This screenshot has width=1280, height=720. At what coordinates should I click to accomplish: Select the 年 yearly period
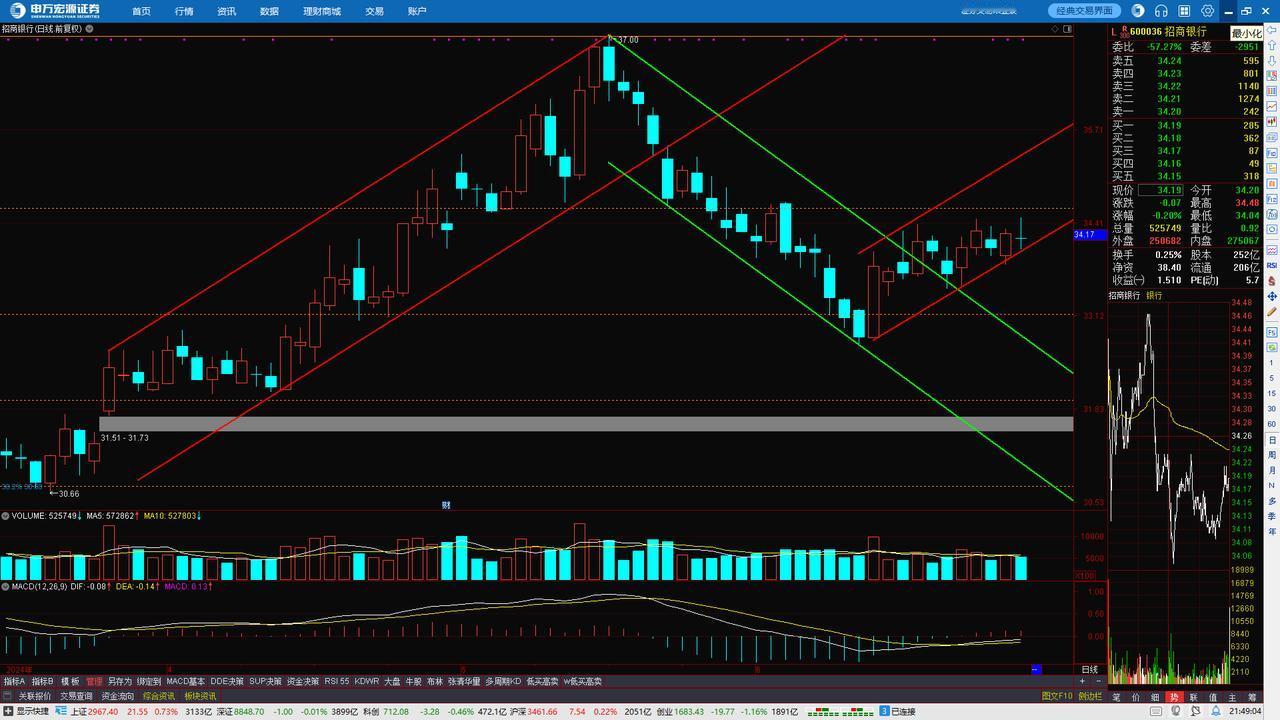pos(1272,531)
